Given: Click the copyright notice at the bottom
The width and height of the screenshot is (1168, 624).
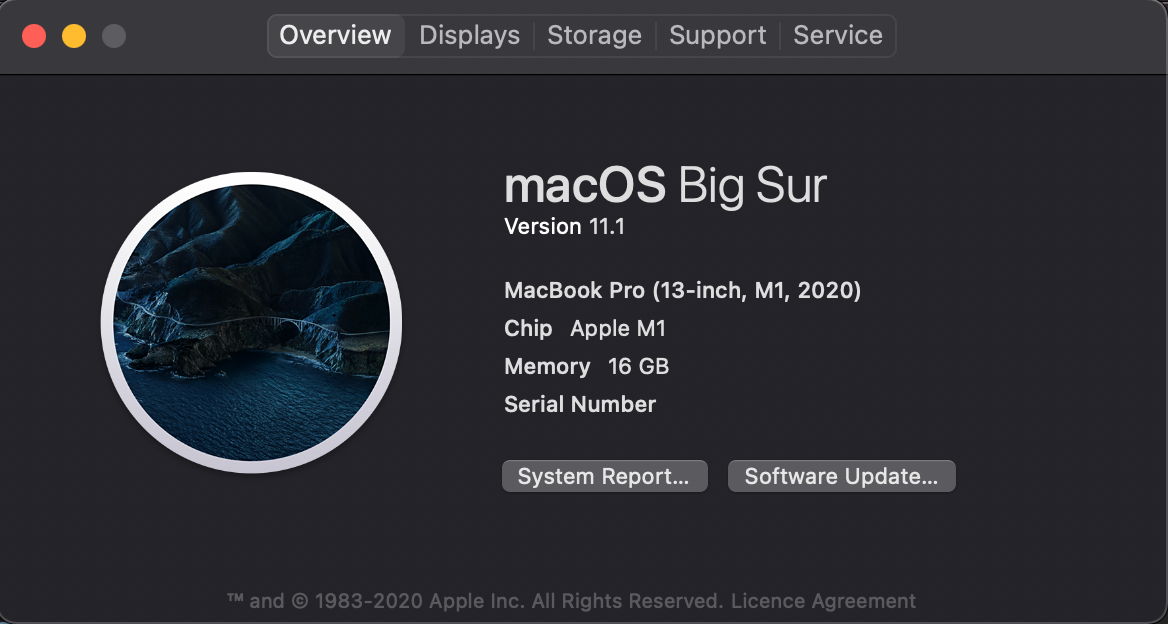Looking at the screenshot, I should 500,600.
